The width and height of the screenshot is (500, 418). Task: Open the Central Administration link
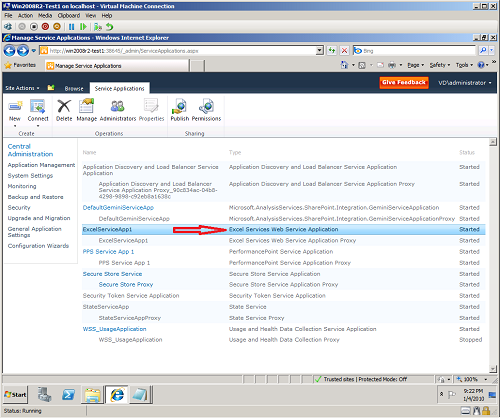click(30, 150)
